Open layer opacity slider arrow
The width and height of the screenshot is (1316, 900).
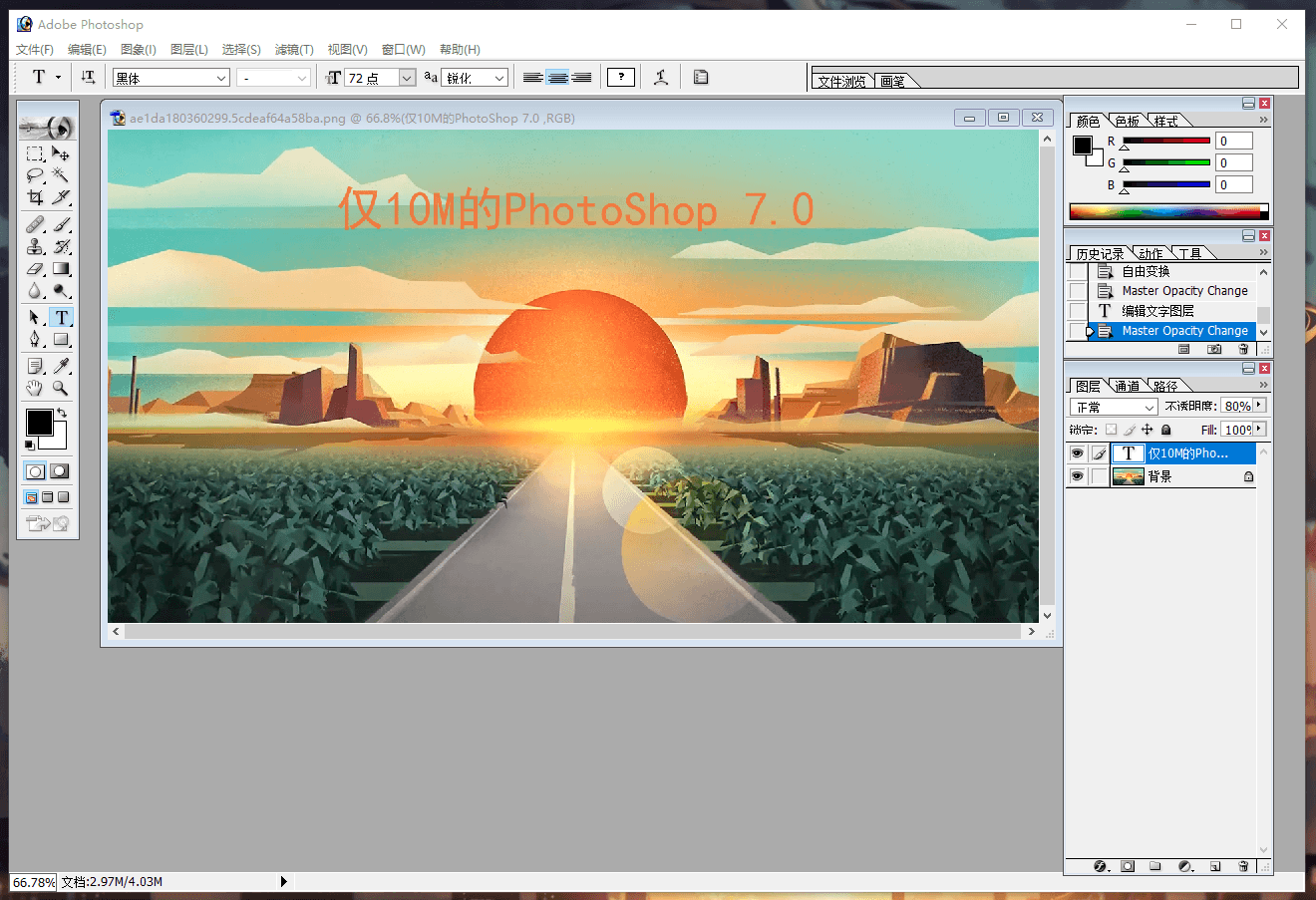1260,406
